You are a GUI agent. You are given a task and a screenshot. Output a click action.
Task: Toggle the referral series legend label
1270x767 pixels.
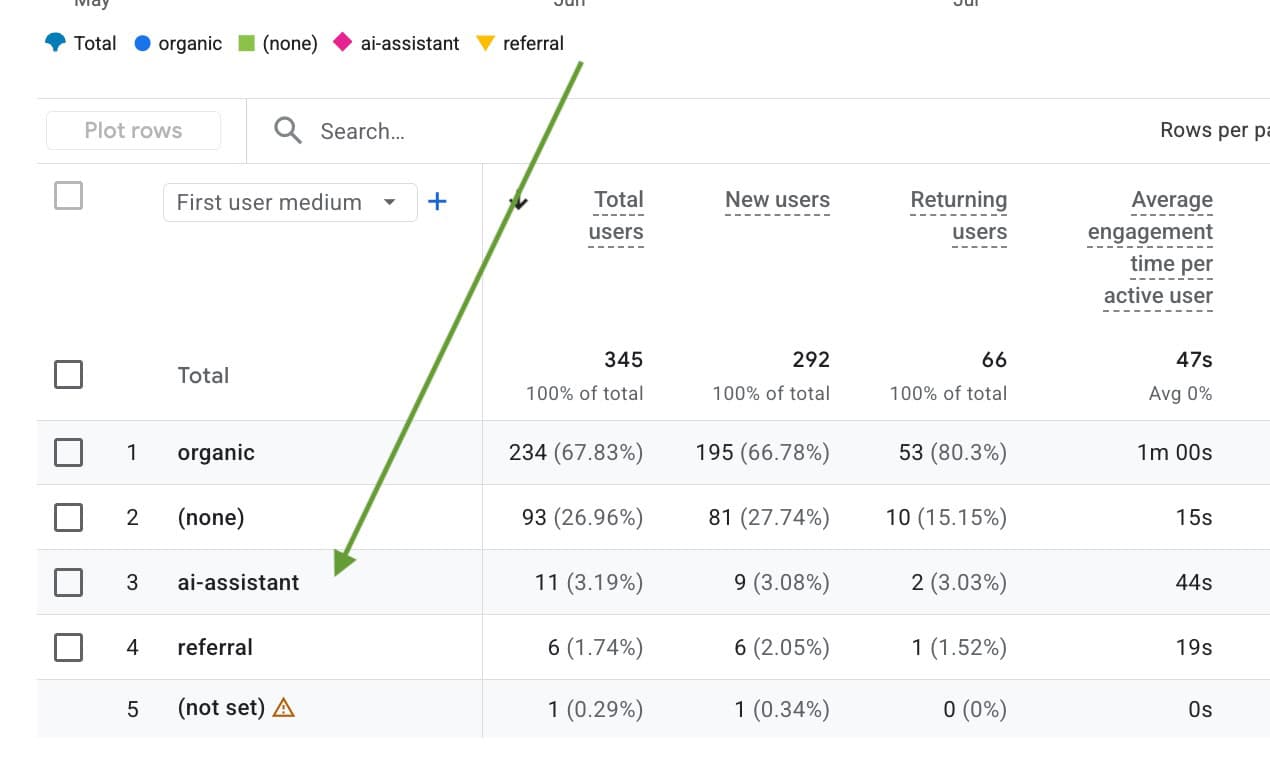(x=534, y=43)
